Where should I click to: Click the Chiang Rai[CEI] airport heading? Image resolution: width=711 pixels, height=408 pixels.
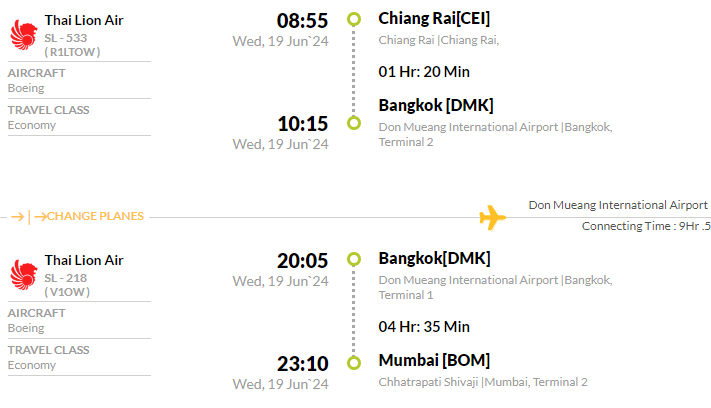pyautogui.click(x=434, y=19)
